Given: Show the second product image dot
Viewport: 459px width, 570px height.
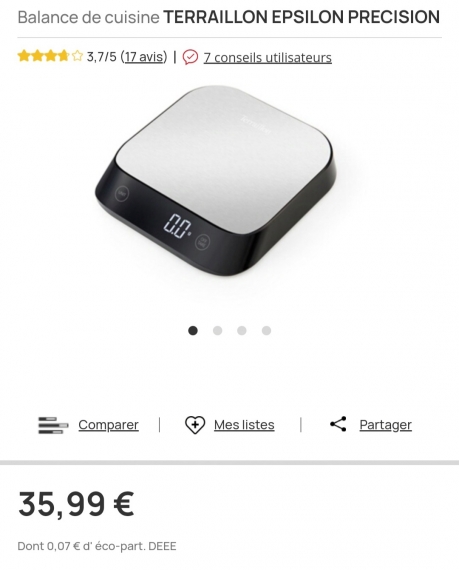Looking at the screenshot, I should click(217, 330).
